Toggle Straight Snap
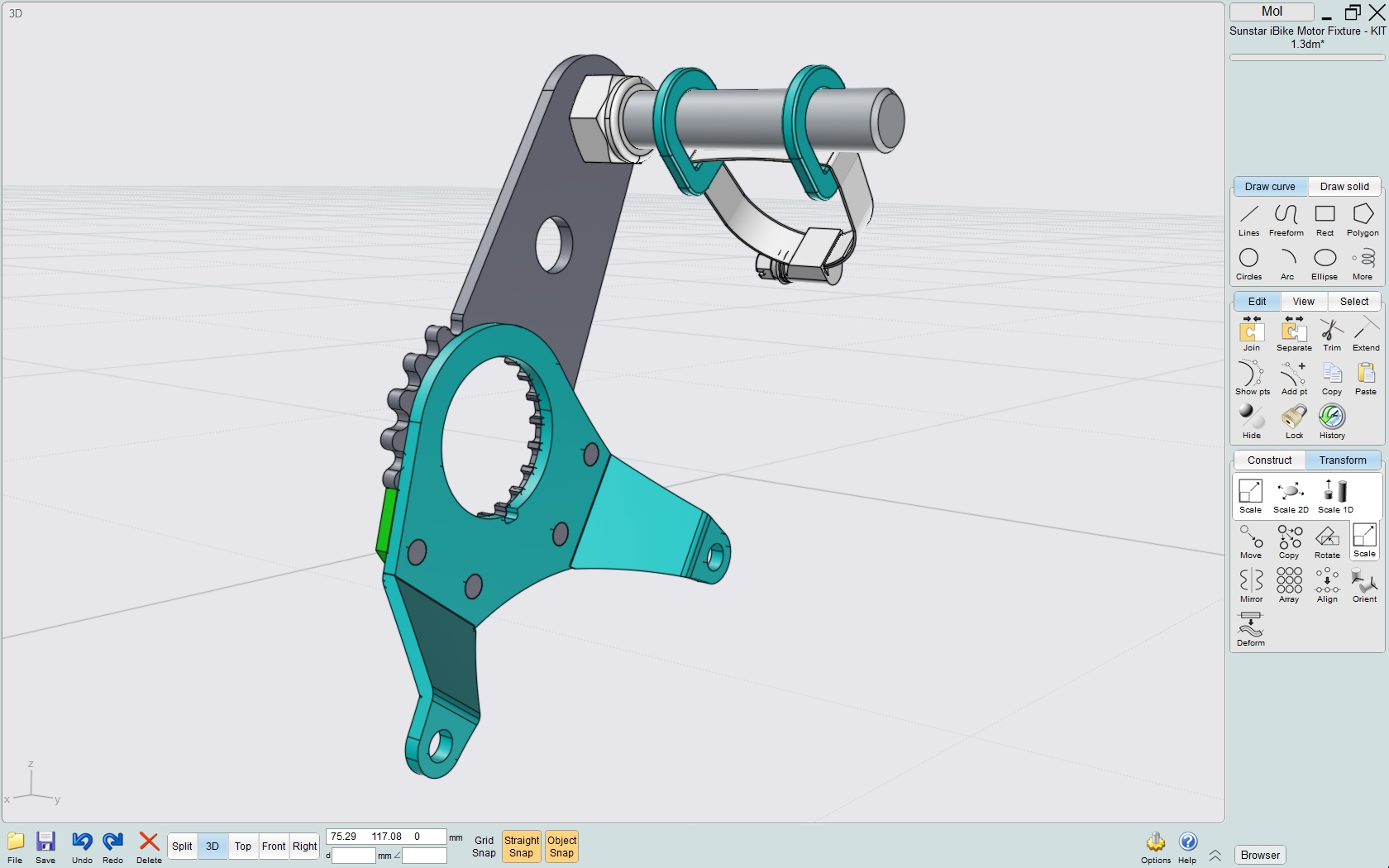This screenshot has height=868, width=1389. point(521,847)
